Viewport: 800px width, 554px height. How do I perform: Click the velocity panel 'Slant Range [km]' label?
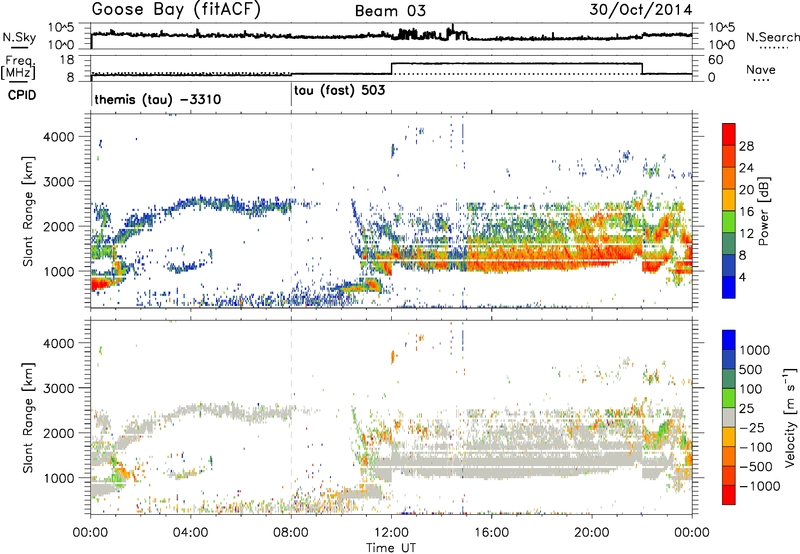[x=28, y=417]
